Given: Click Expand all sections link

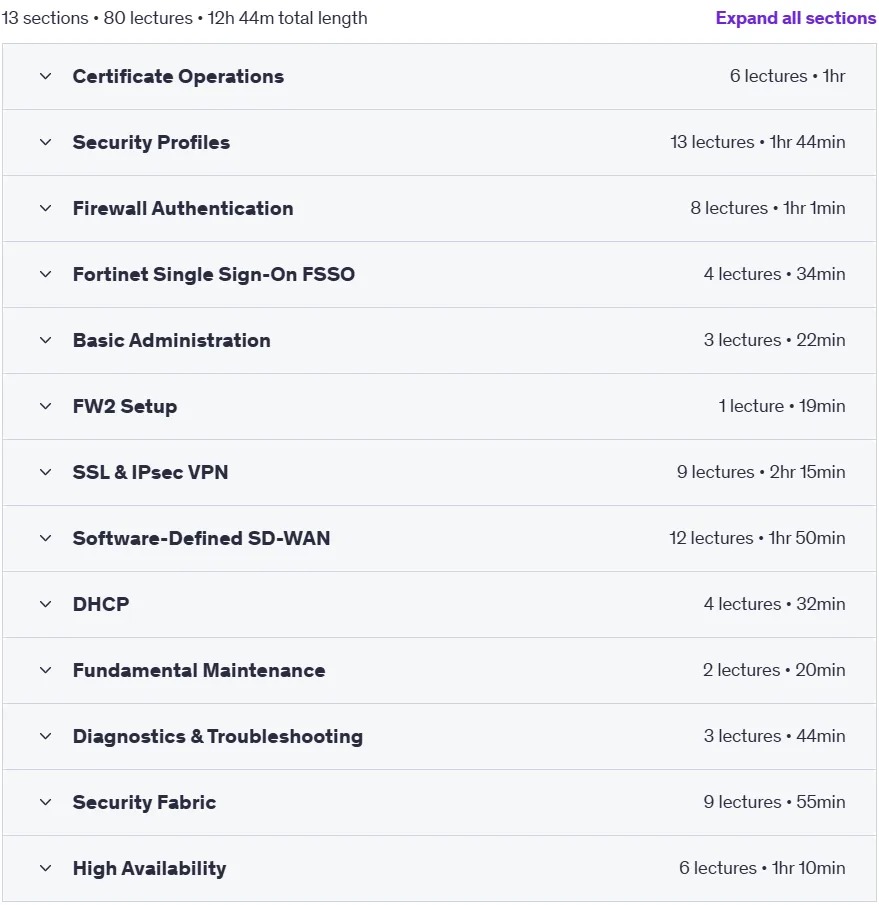Looking at the screenshot, I should point(796,18).
